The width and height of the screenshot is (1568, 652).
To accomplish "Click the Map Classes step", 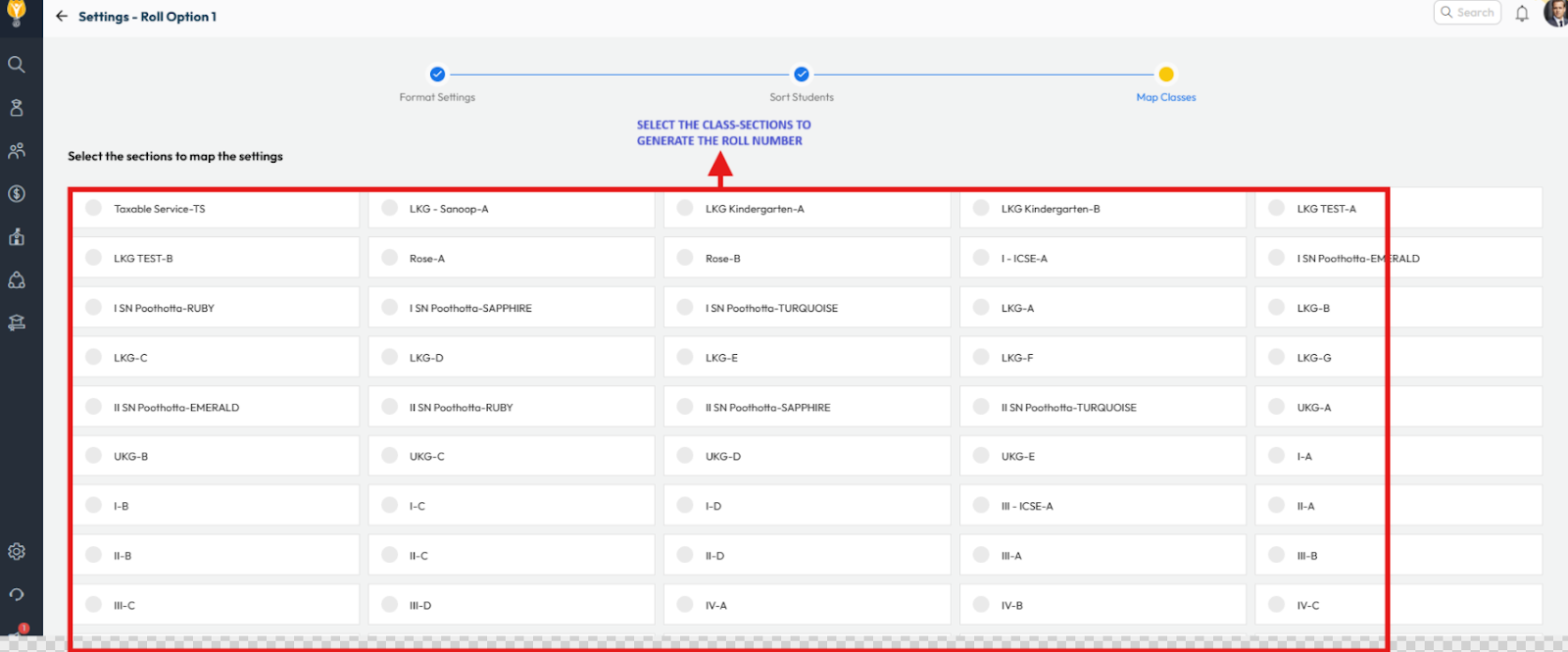I will pos(1166,75).
